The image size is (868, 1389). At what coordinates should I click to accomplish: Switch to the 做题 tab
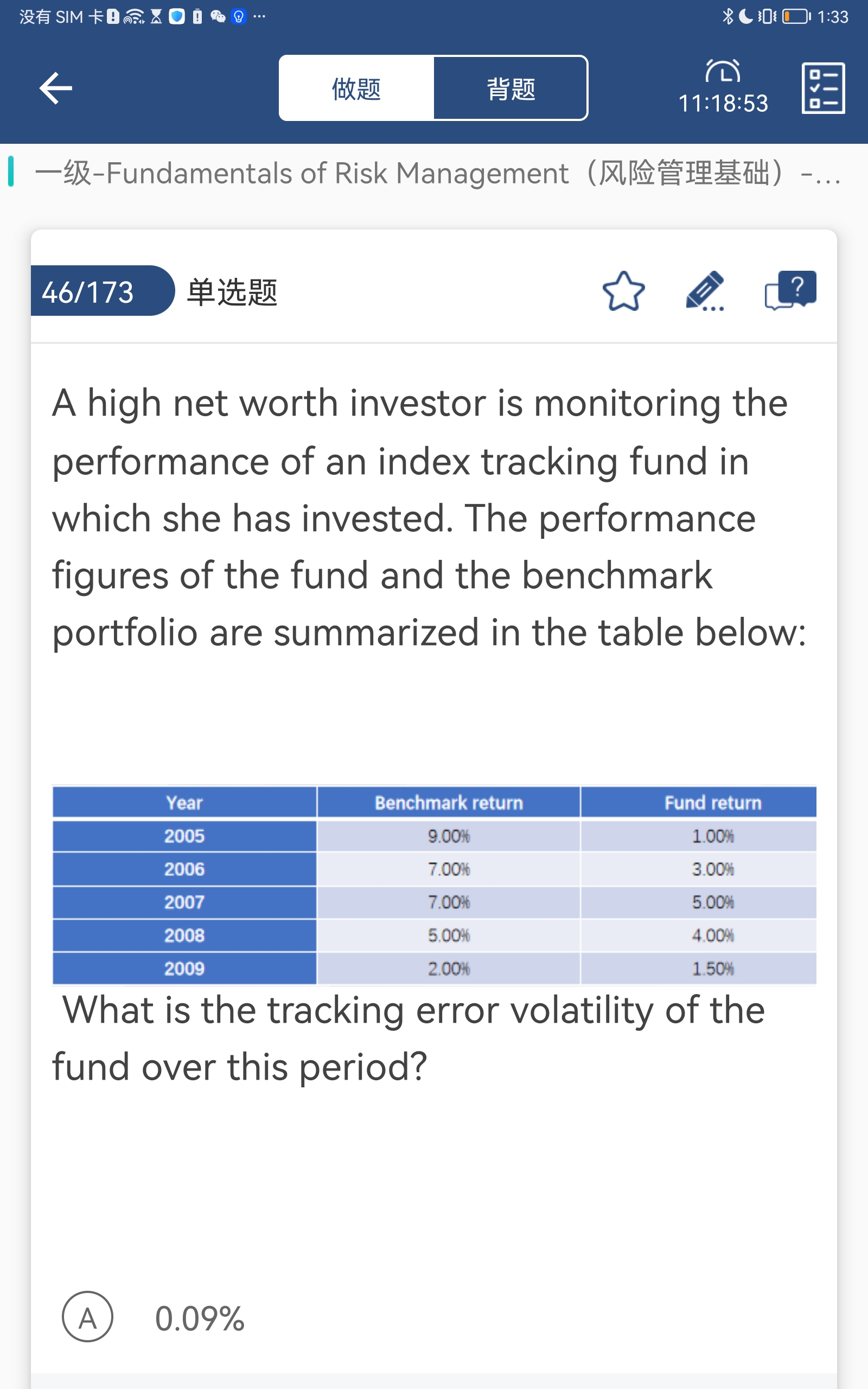tap(356, 88)
